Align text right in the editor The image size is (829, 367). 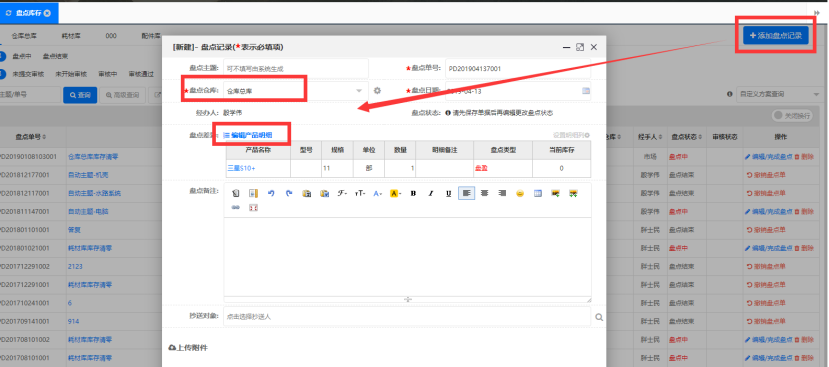pos(502,194)
